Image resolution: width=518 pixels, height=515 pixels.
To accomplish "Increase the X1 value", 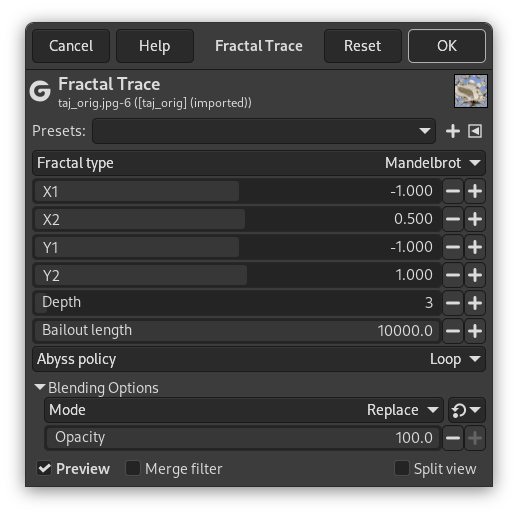I will [x=475, y=191].
